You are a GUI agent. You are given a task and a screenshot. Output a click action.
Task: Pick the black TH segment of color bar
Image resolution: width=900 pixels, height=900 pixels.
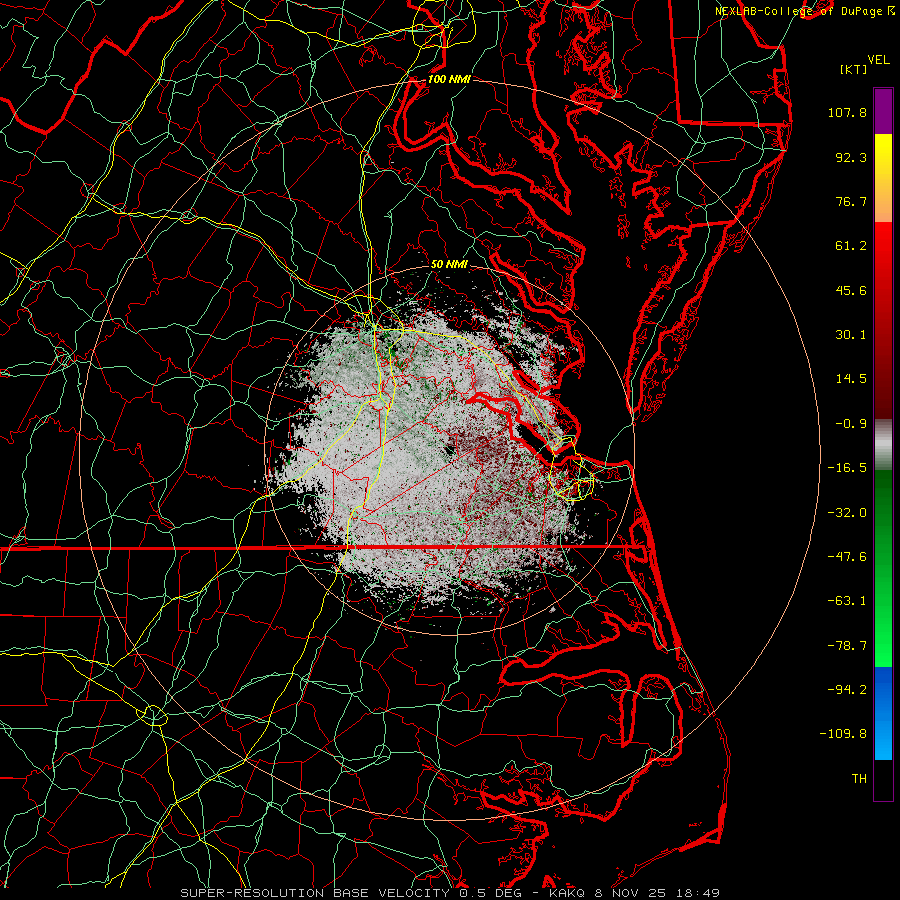pos(883,779)
